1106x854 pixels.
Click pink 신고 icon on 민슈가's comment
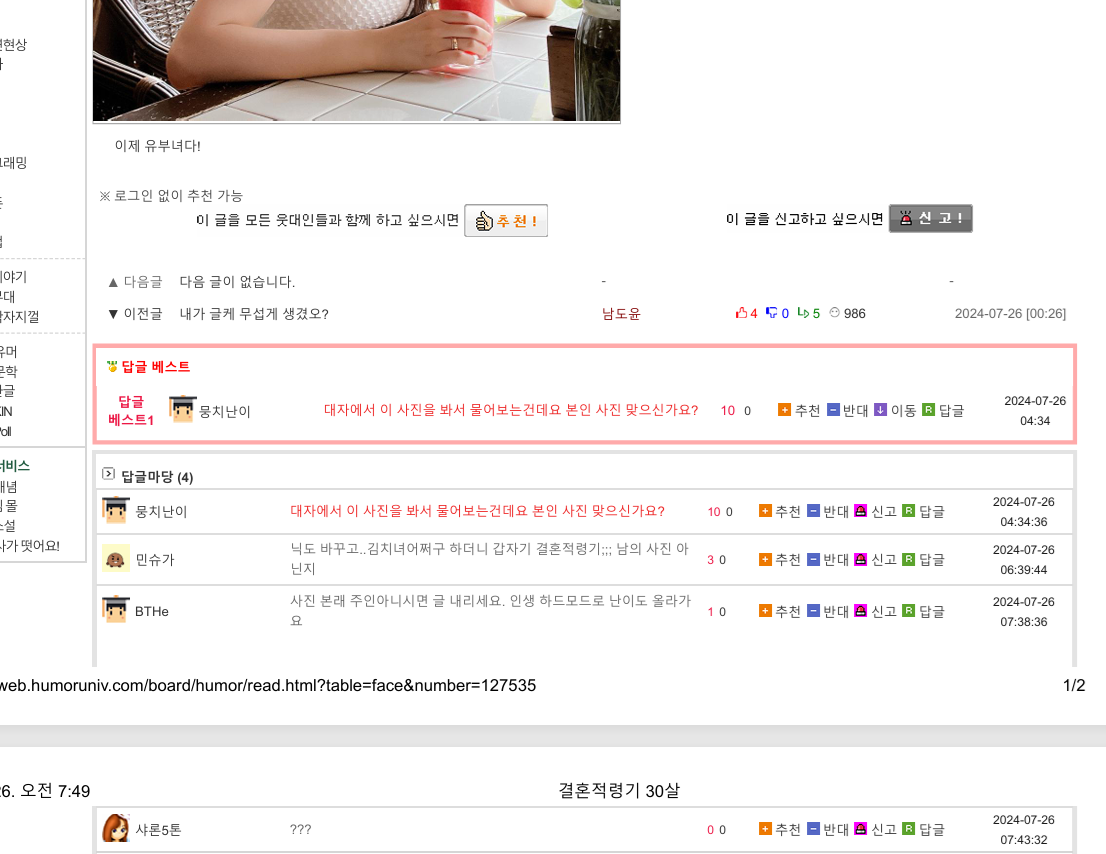pos(860,559)
